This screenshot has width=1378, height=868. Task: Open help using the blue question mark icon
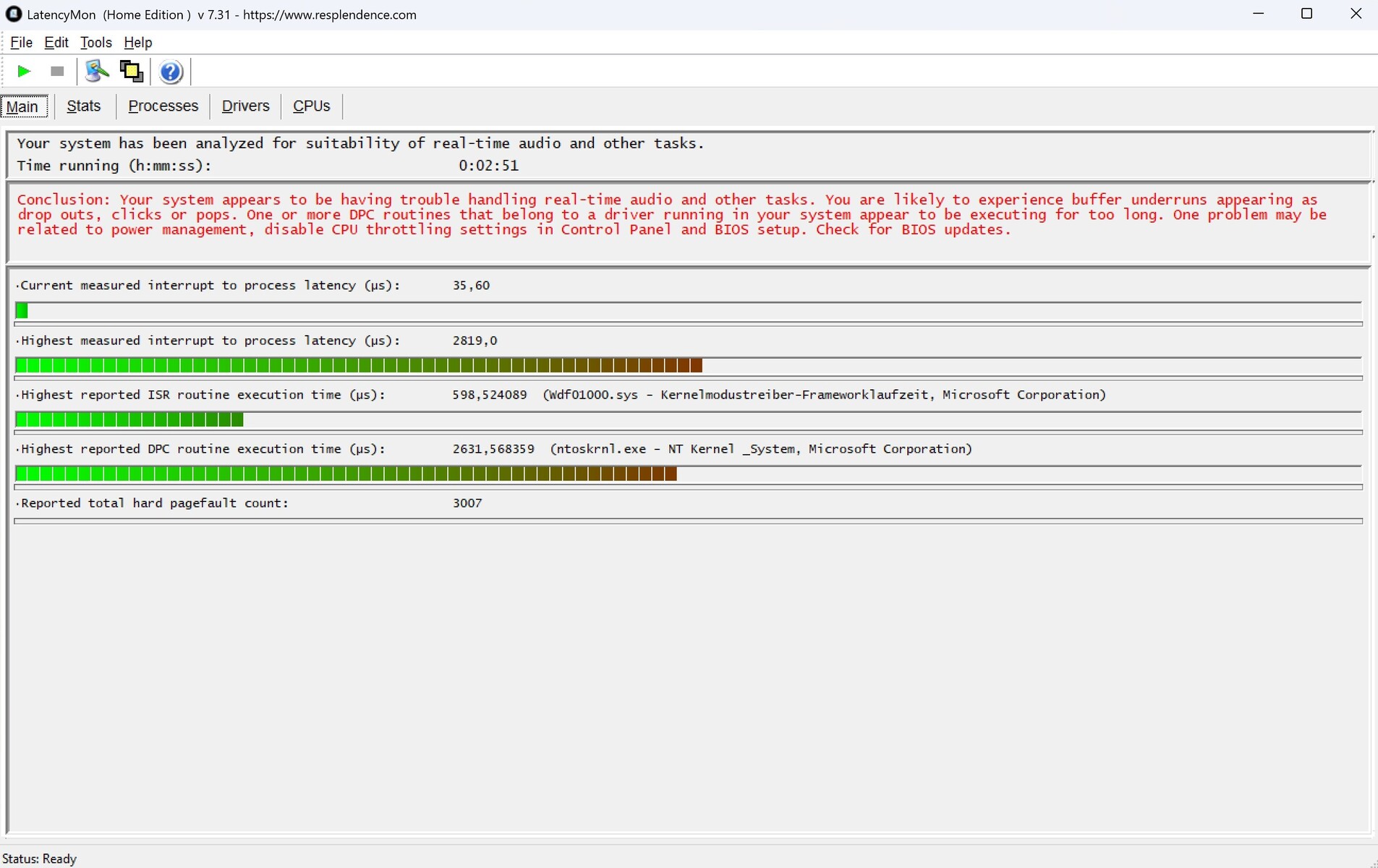click(x=171, y=72)
